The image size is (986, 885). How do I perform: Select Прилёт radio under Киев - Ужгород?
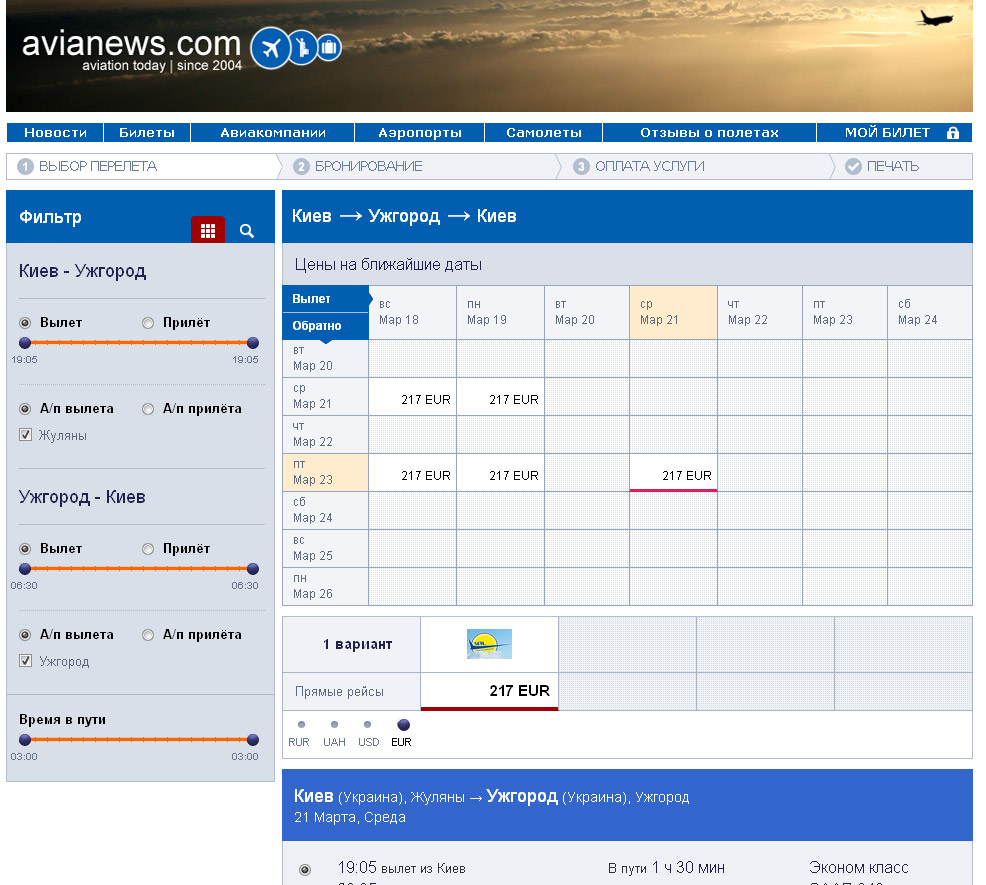click(148, 323)
